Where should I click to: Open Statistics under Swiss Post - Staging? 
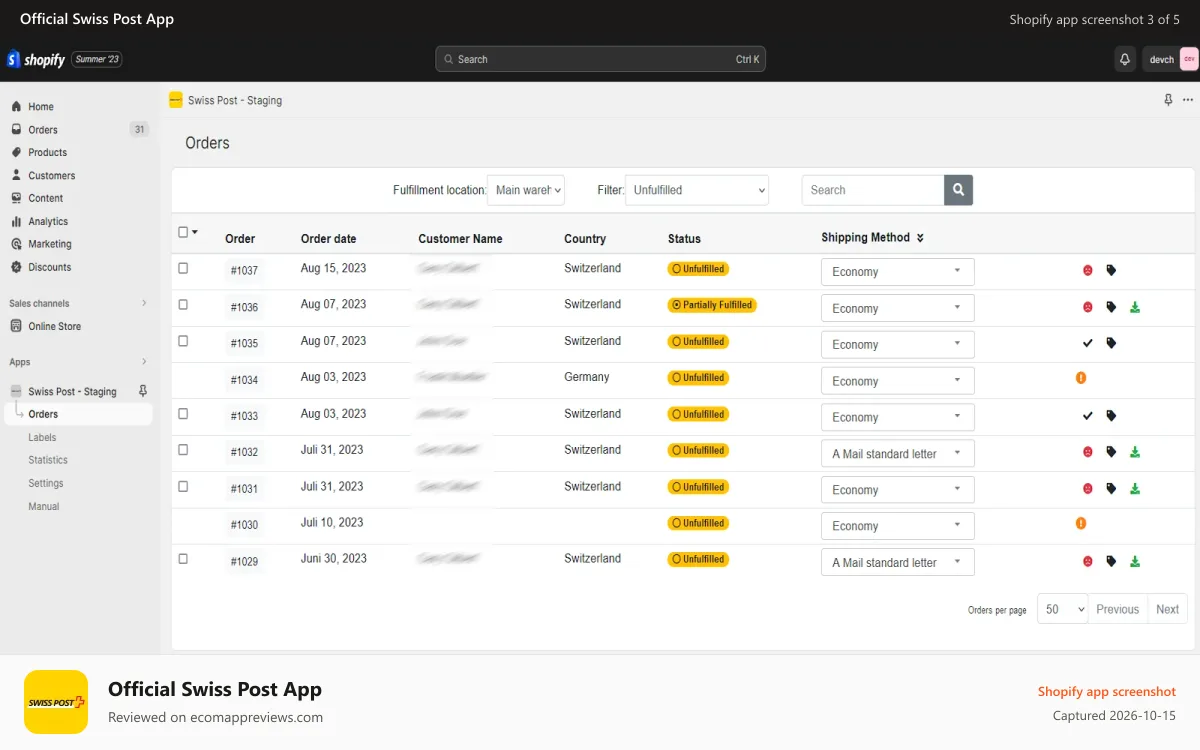point(48,461)
